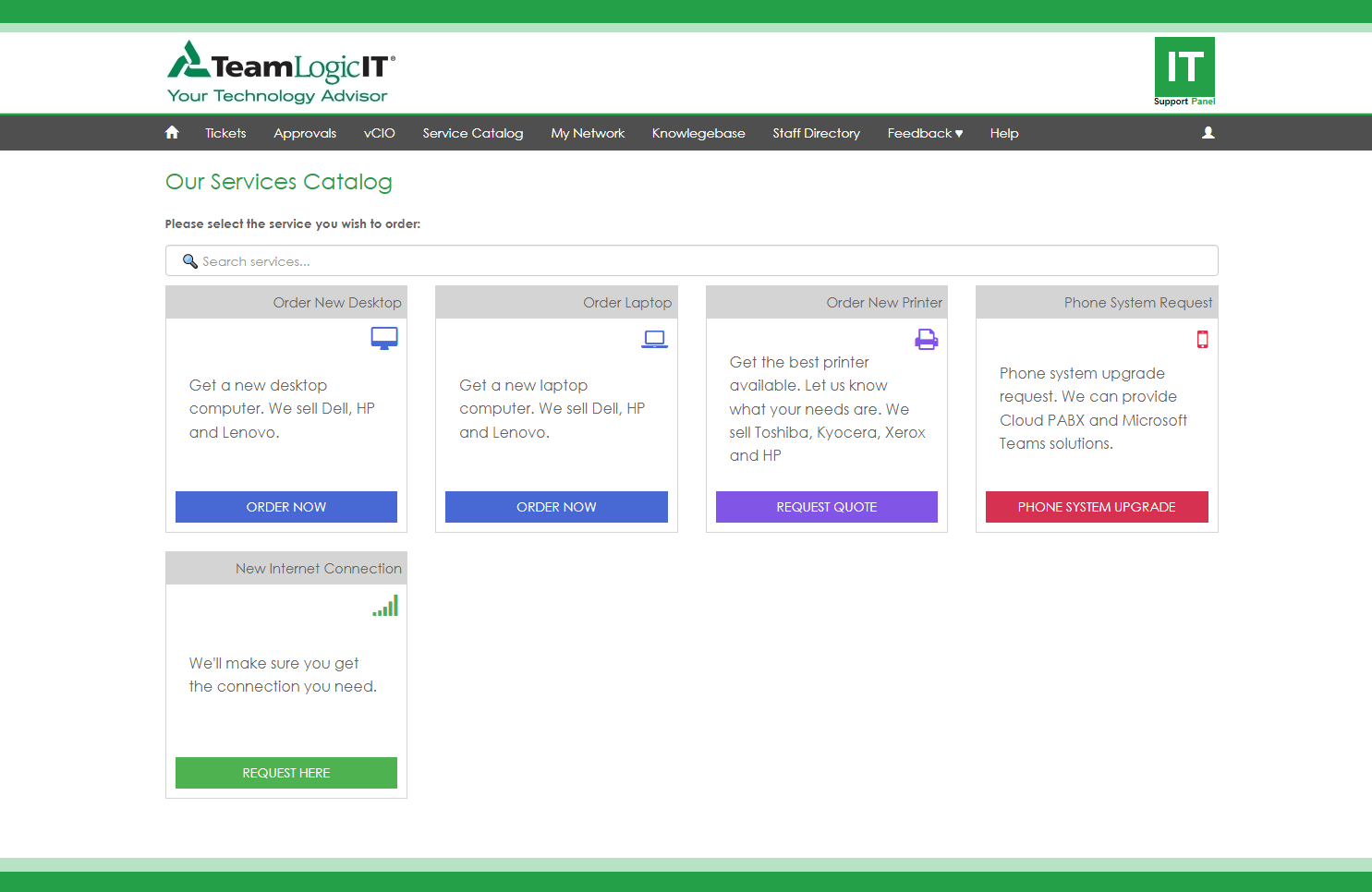Expand the Feedback dropdown menu
Viewport: 1372px width, 892px height.
pyautogui.click(x=925, y=133)
